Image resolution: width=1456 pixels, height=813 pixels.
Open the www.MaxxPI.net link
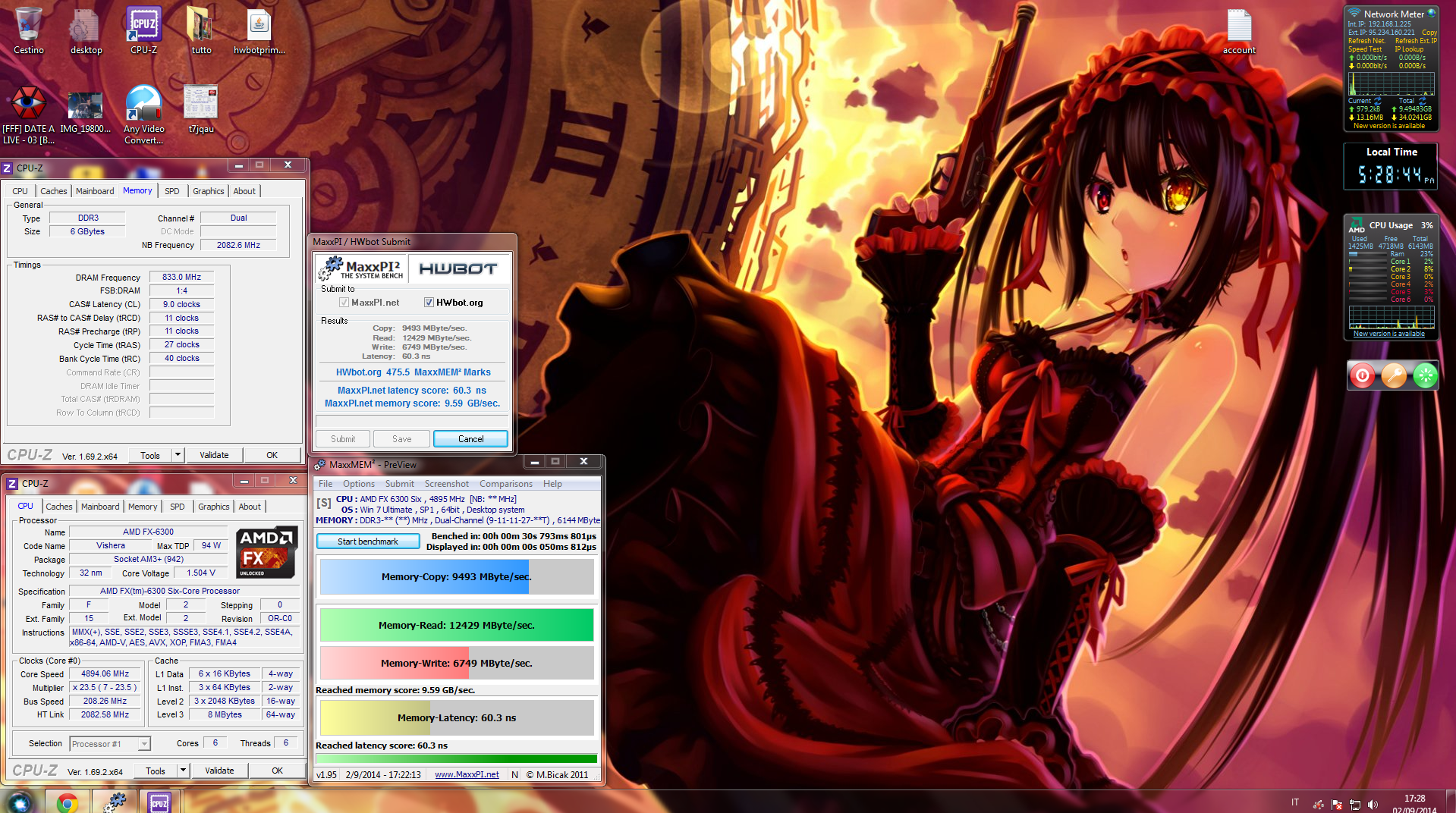point(467,774)
